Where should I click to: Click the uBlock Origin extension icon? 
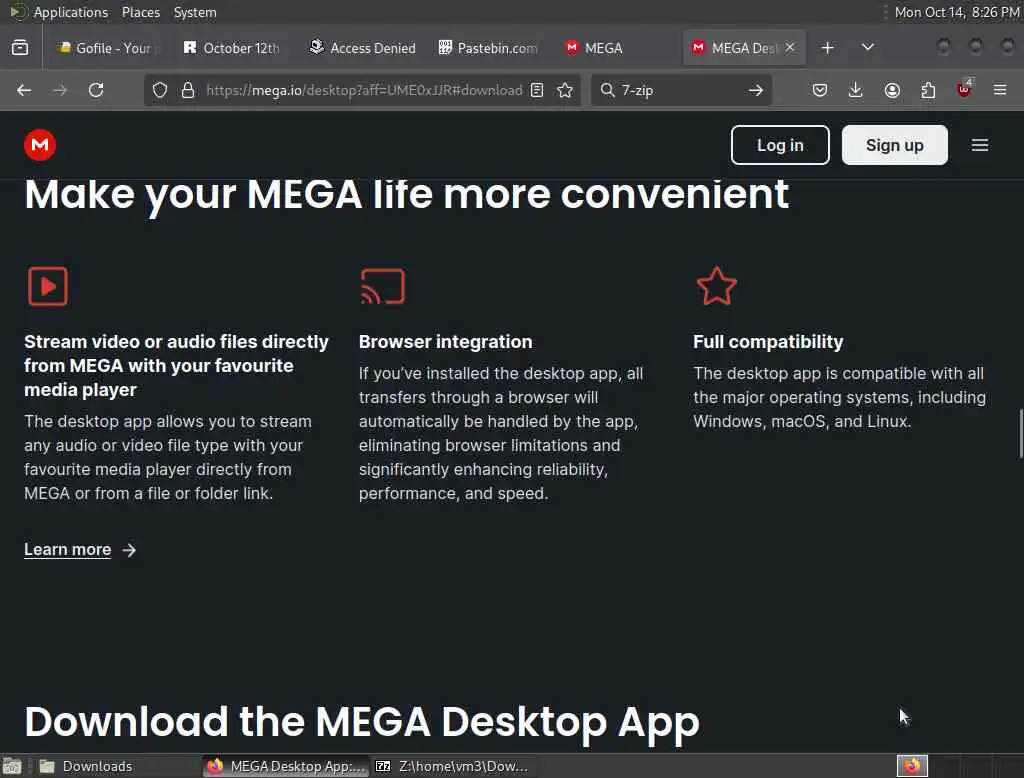[x=964, y=89]
